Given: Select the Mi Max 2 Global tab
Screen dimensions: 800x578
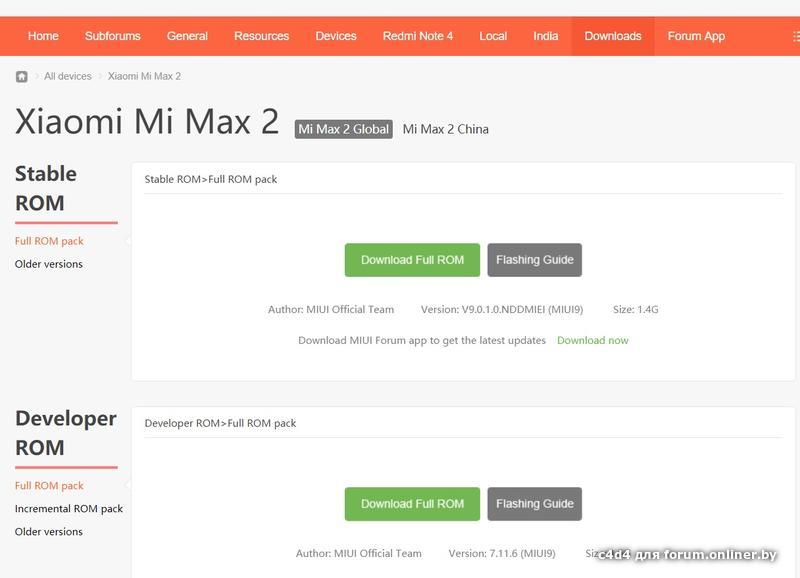Looking at the screenshot, I should [343, 129].
